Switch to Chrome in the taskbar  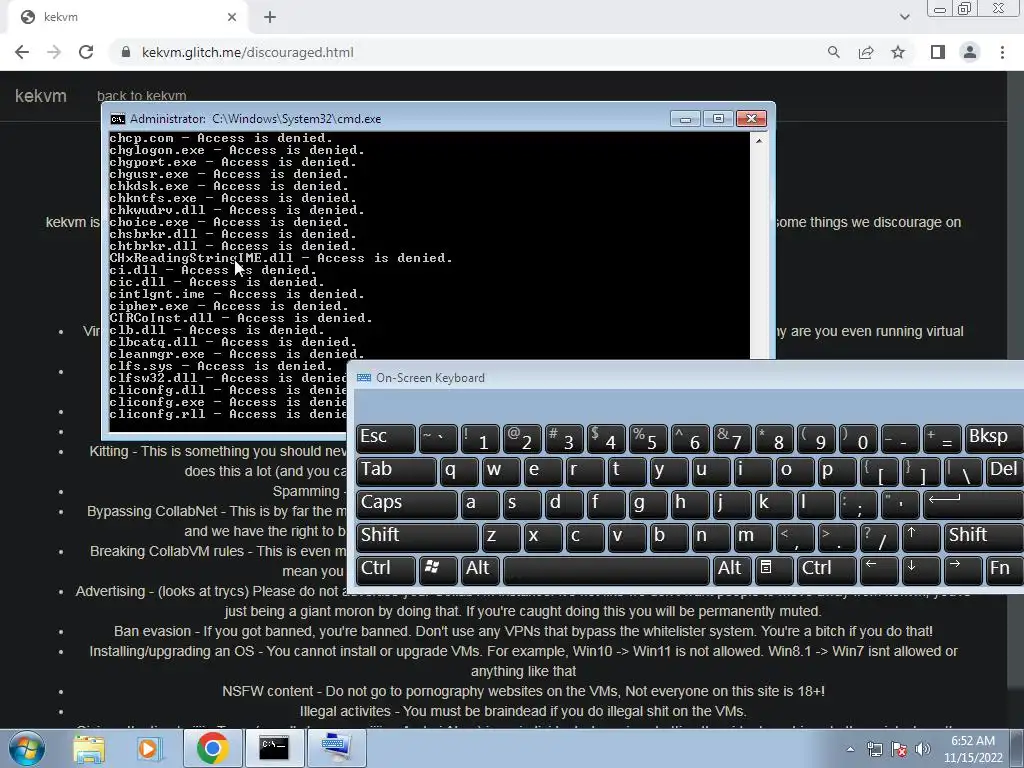coord(212,748)
